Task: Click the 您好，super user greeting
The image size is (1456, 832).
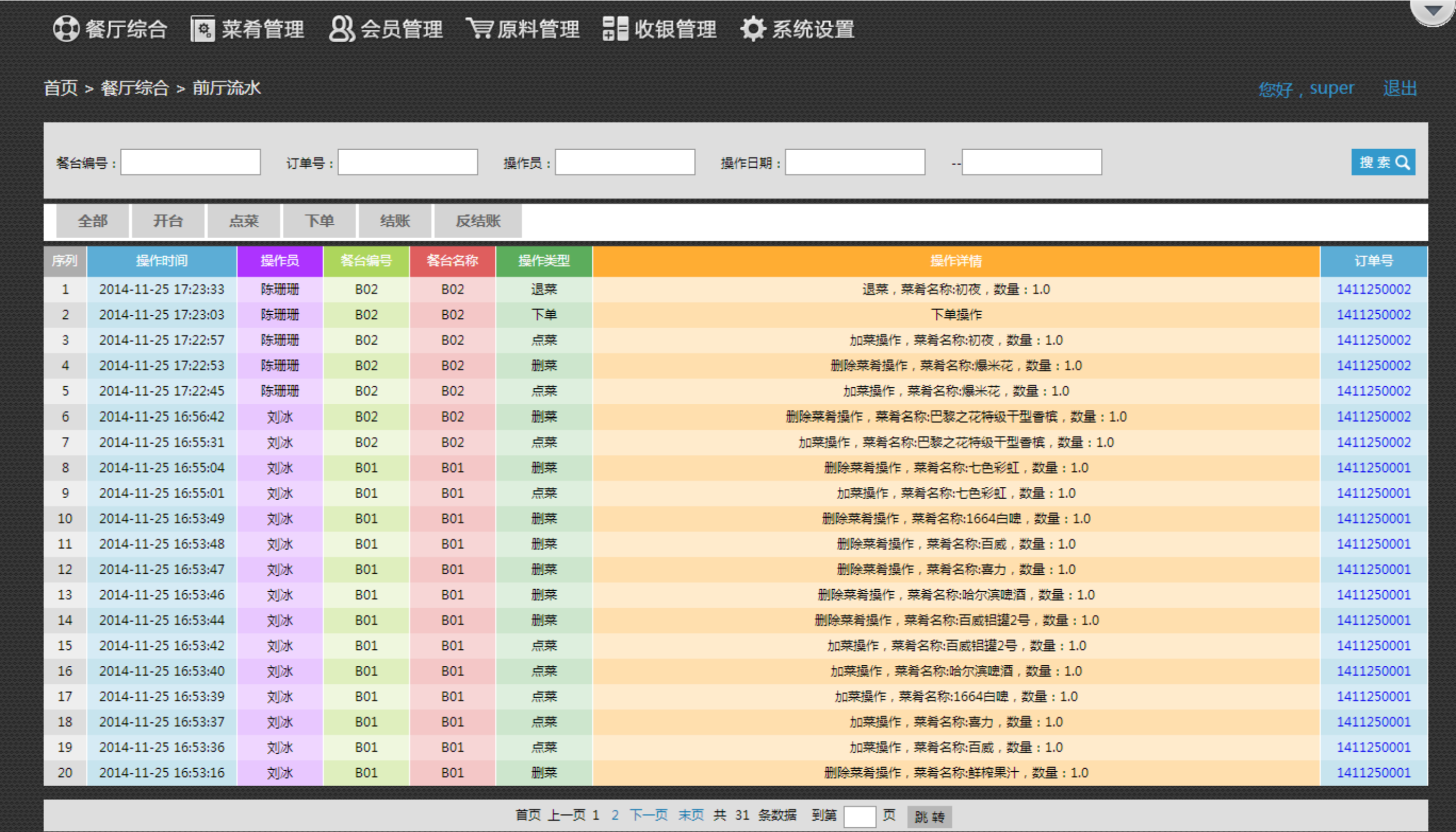Action: click(1306, 88)
